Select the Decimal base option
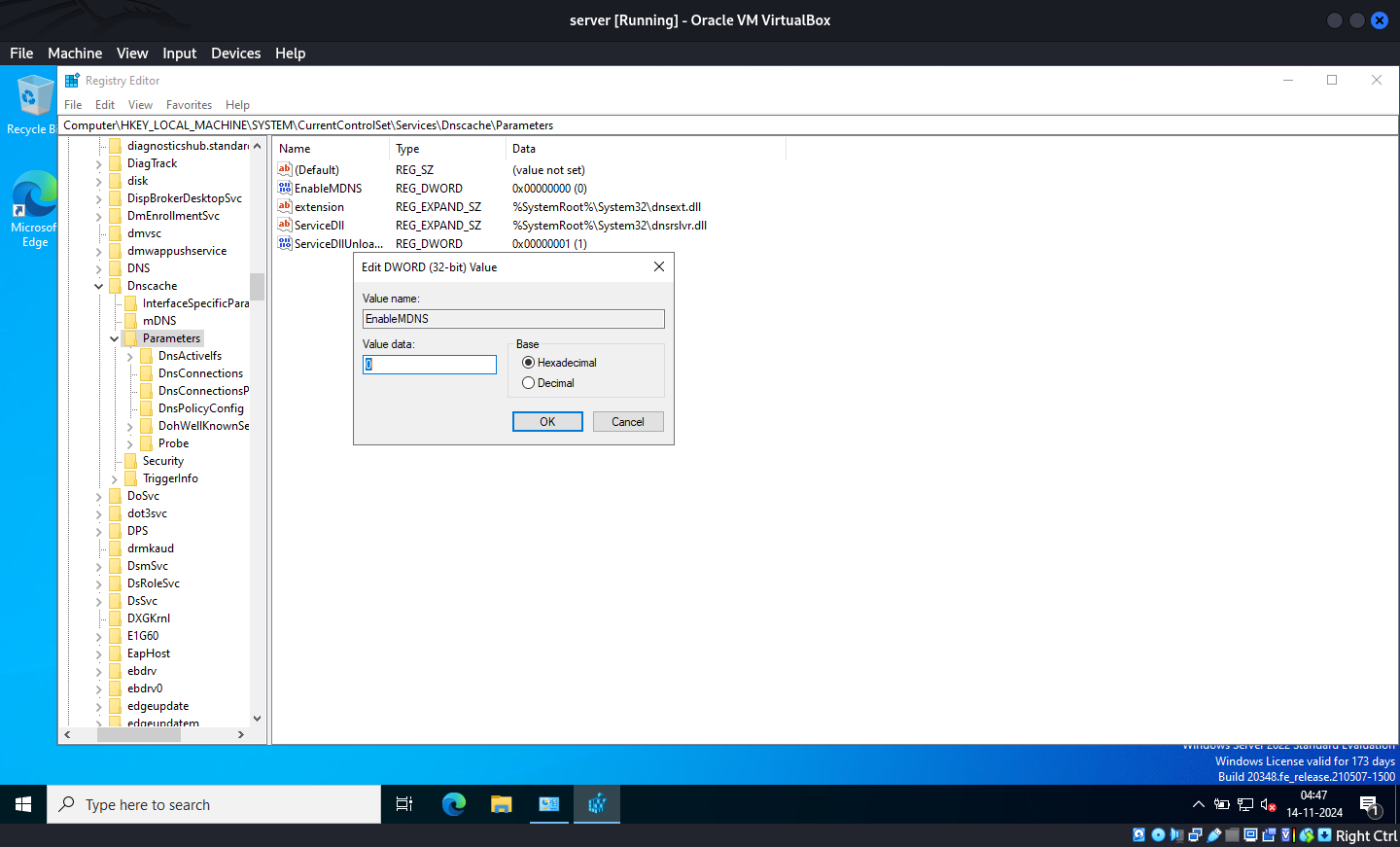Viewport: 1400px width, 847px height. tap(529, 383)
